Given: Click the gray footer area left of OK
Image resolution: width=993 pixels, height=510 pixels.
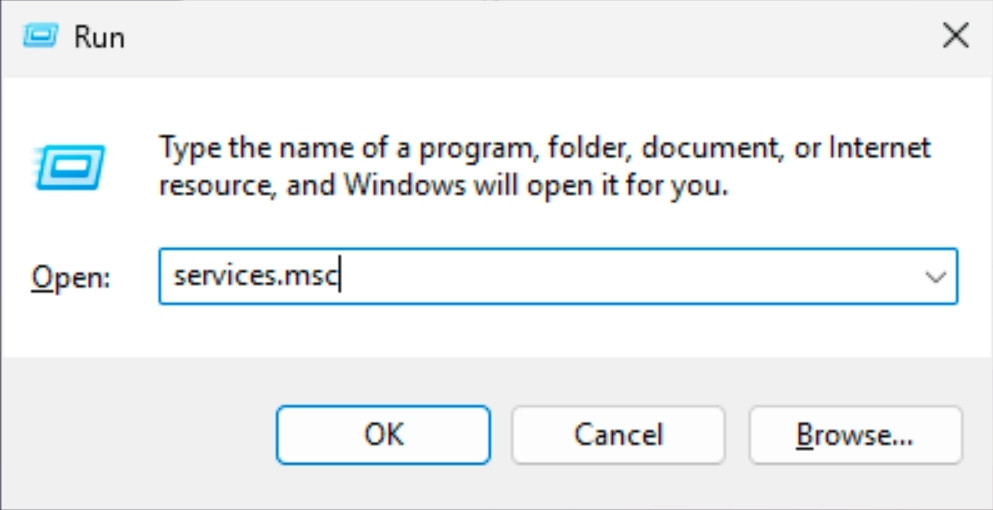Looking at the screenshot, I should [x=140, y=435].
